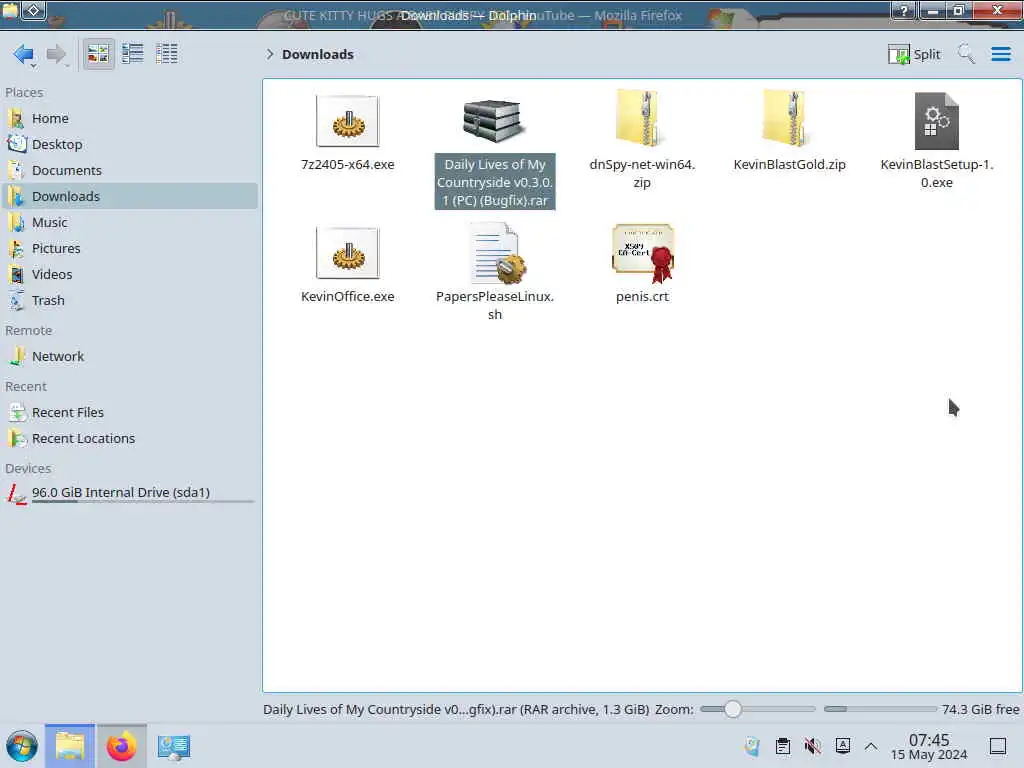
Task: Open Recent Files
Action: tap(130, 413)
